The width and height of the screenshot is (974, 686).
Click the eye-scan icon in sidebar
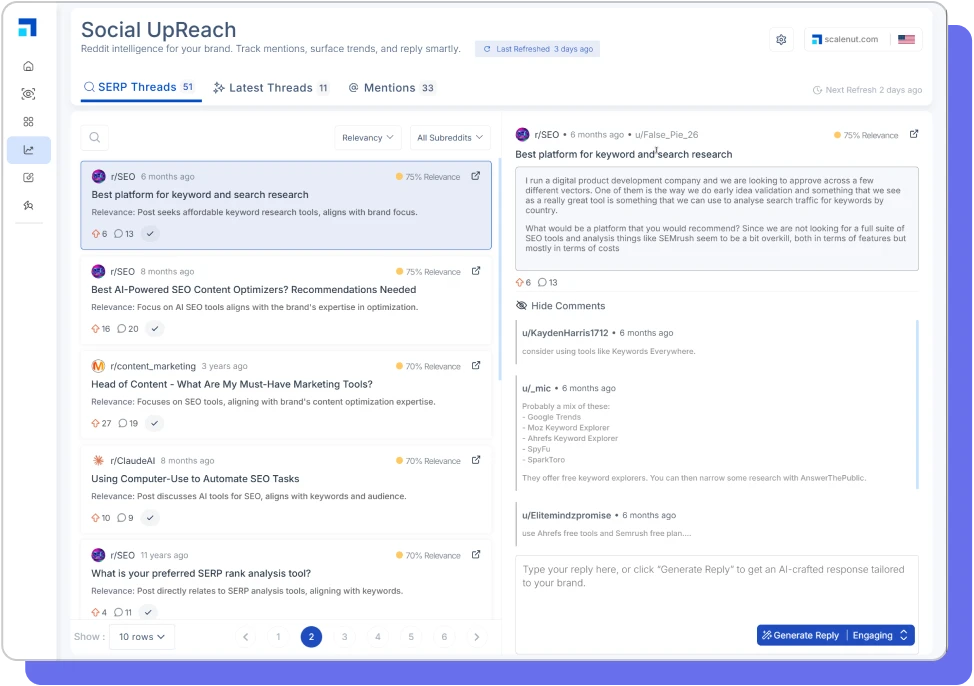pos(28,94)
